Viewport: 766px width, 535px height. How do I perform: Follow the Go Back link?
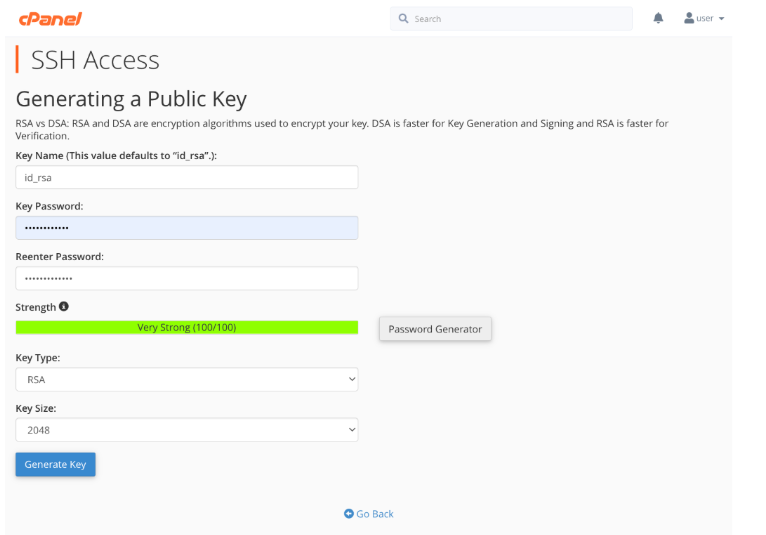(x=375, y=514)
